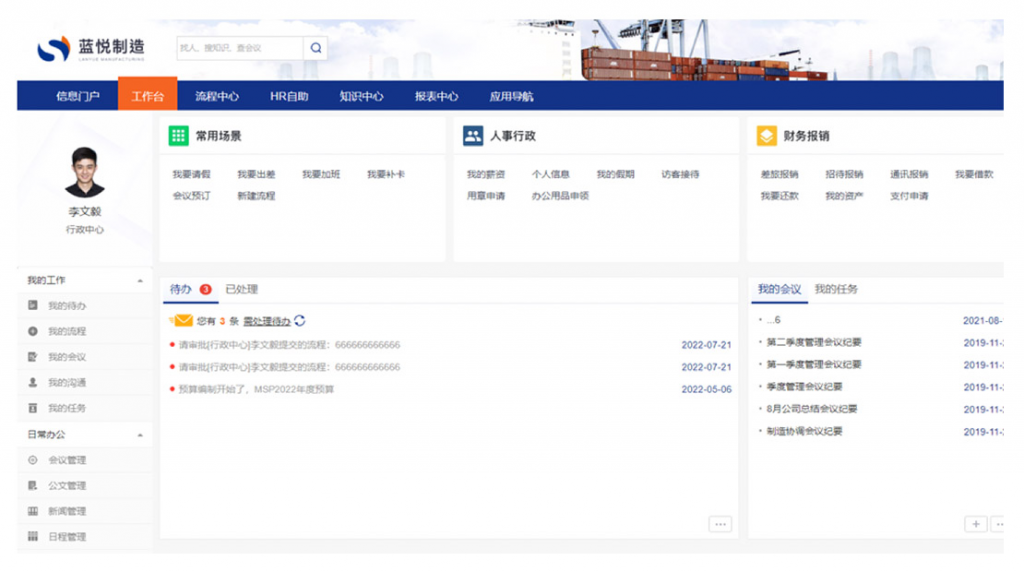Open the more options button in 待办 panel
1024x572 pixels.
pyautogui.click(x=720, y=524)
